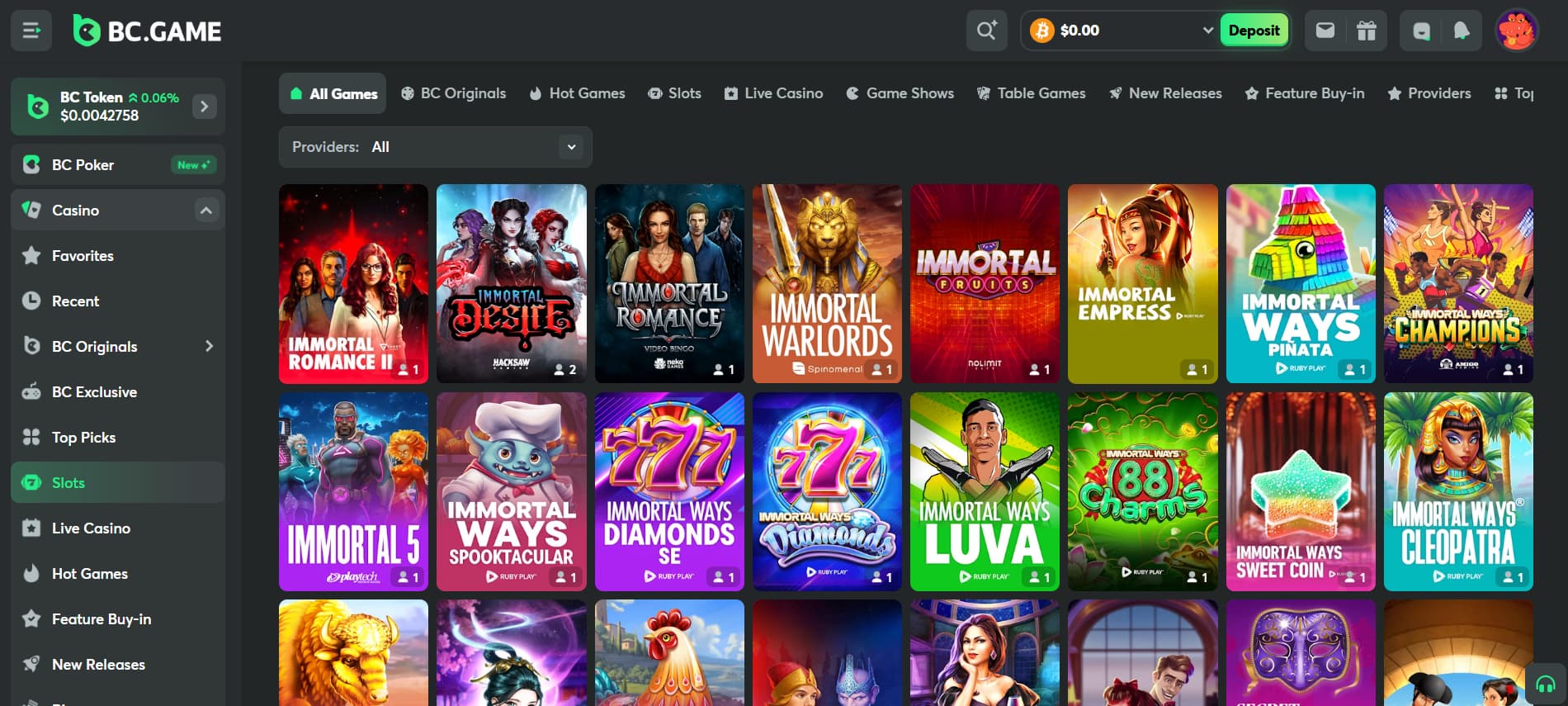The image size is (1568, 706).
Task: Click the BC Token logo icon
Action: pos(38,107)
